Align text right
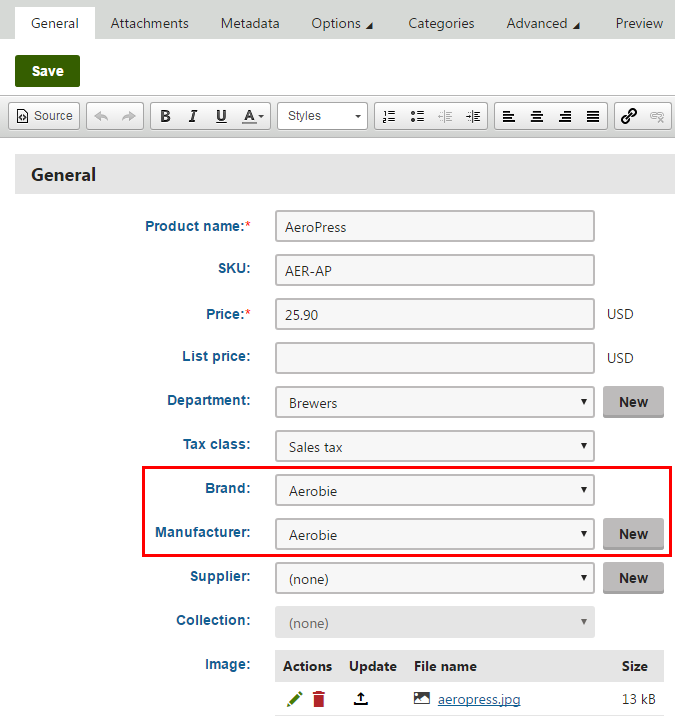Screen dimensions: 675x725 click(565, 116)
